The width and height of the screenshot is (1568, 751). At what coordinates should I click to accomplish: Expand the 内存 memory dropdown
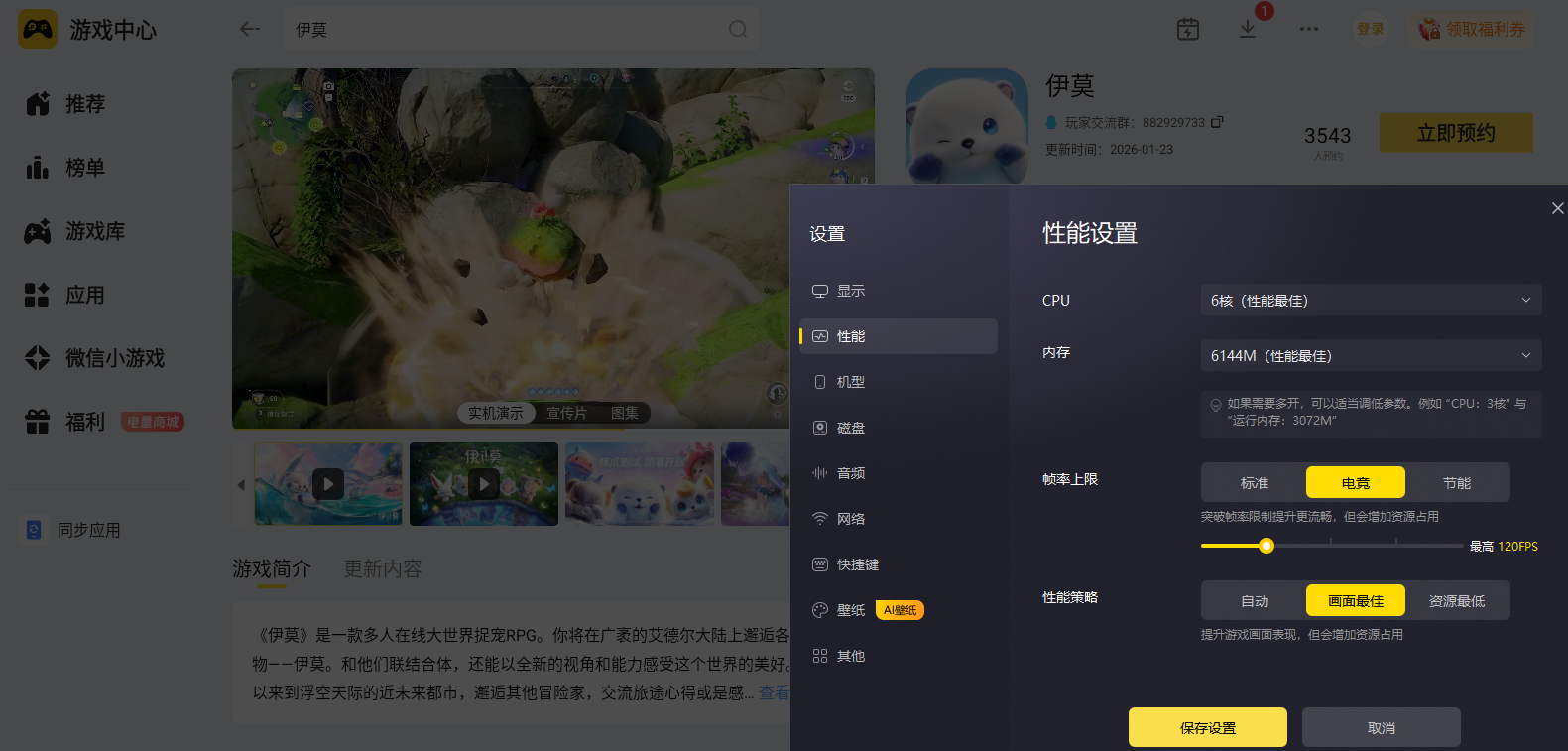click(x=1372, y=355)
